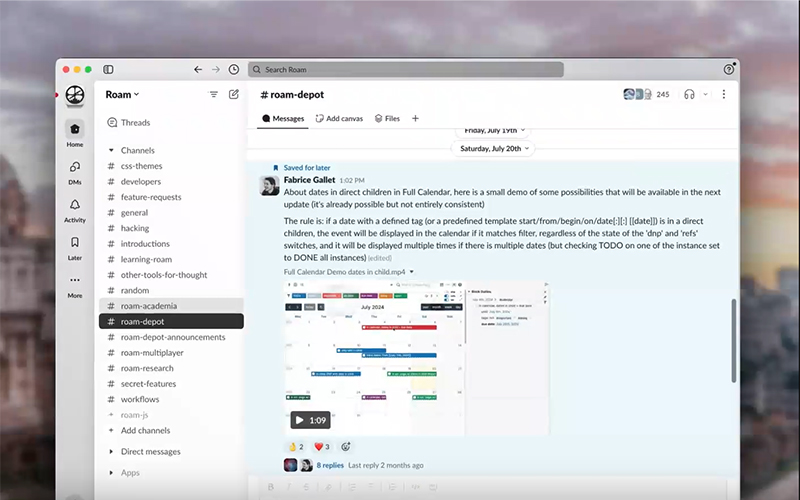Open the Later bookmark in left rail
The width and height of the screenshot is (800, 500).
coord(75,247)
